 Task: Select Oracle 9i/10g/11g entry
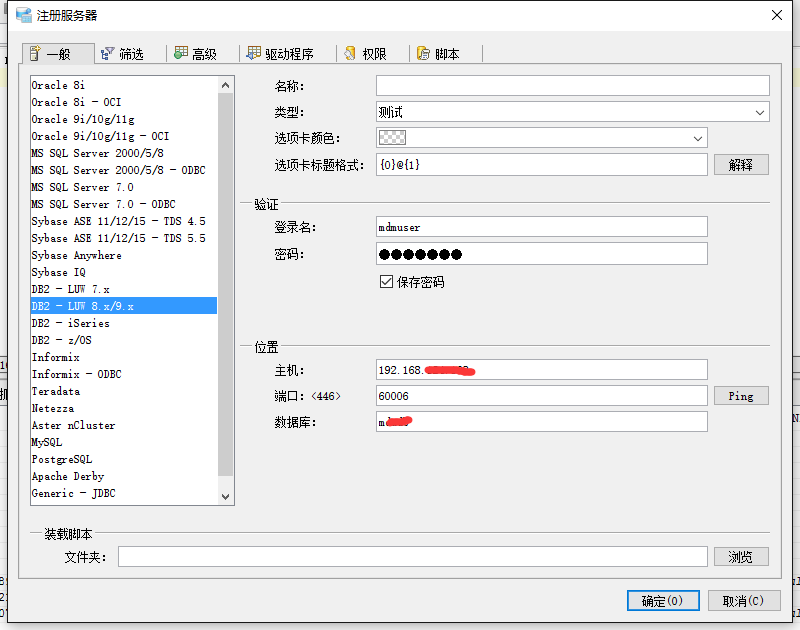point(124,119)
